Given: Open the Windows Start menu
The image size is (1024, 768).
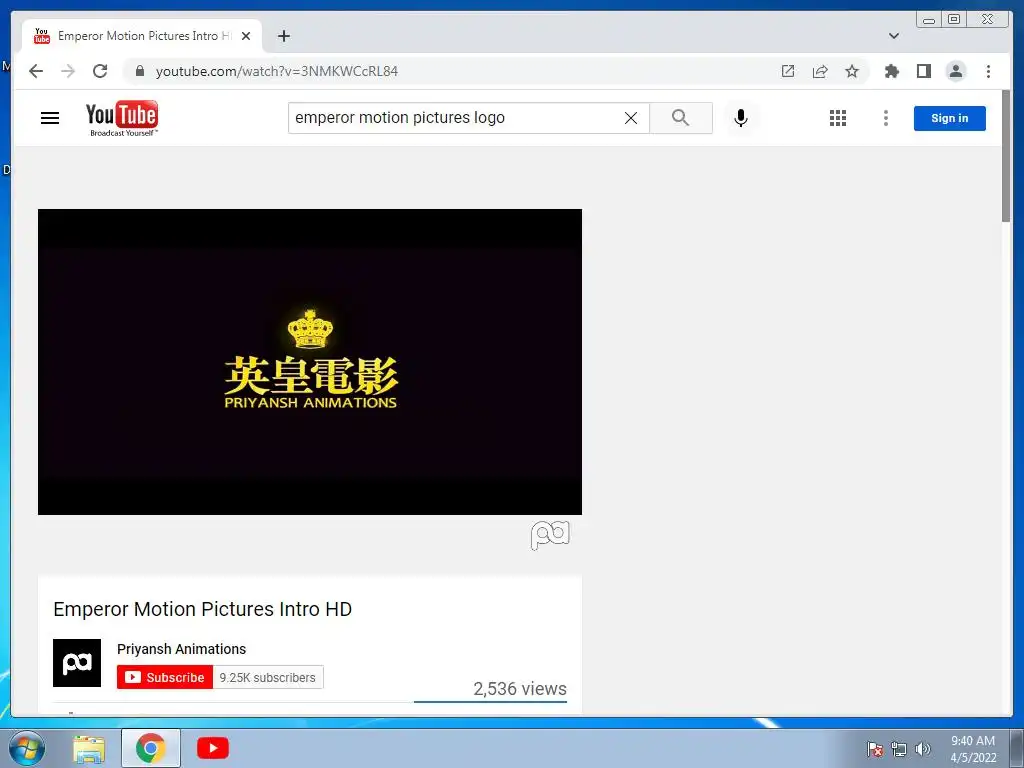Looking at the screenshot, I should [x=27, y=748].
